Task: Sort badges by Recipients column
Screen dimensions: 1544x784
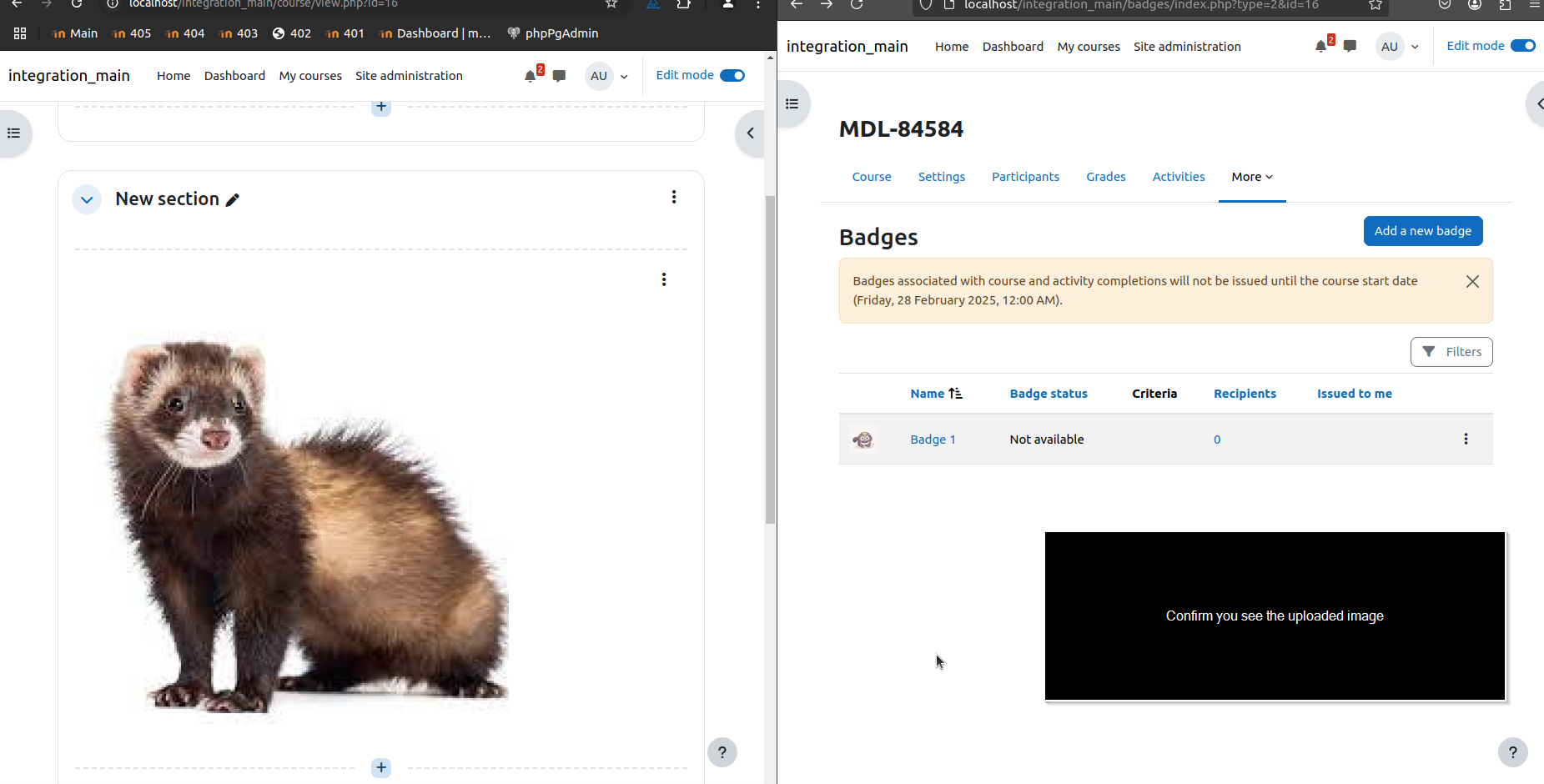Action: (1245, 394)
